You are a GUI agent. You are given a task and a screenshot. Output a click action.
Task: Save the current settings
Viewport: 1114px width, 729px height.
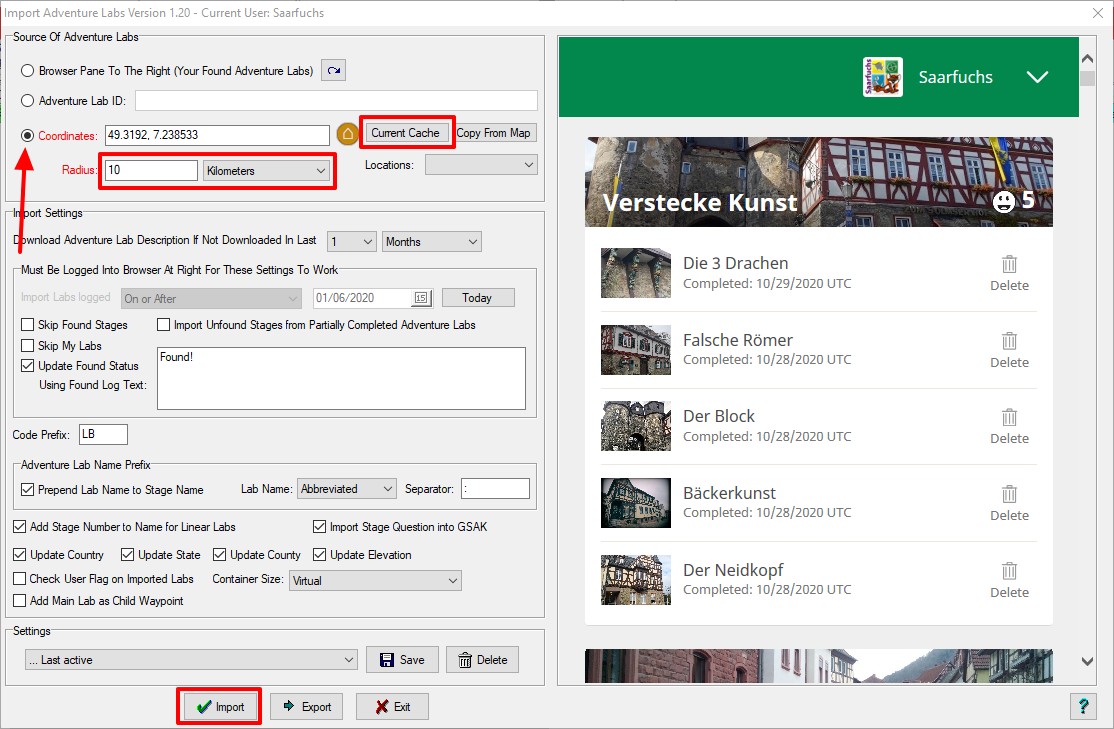402,659
